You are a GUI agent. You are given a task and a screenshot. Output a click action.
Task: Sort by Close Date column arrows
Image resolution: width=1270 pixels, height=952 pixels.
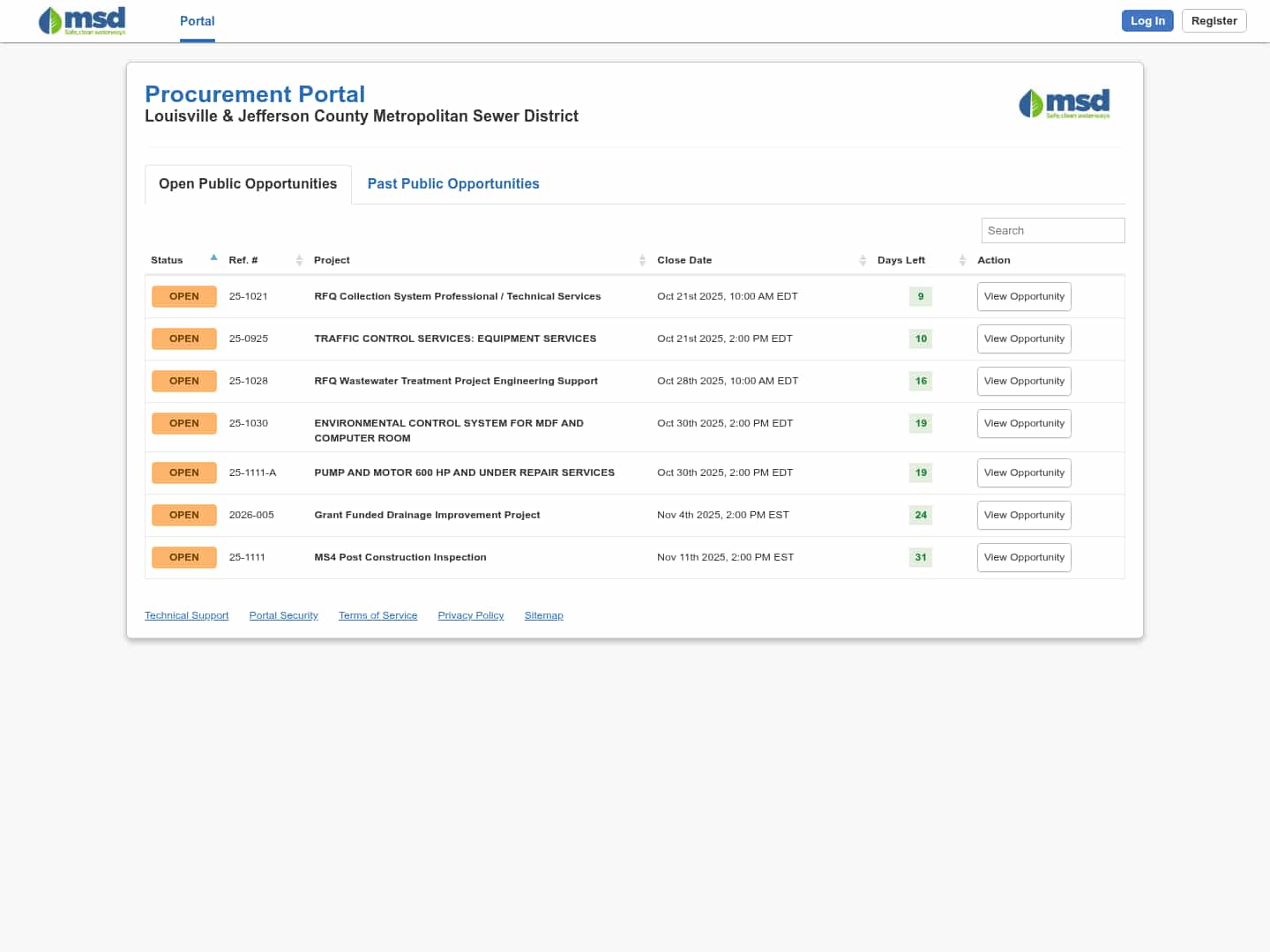(863, 260)
